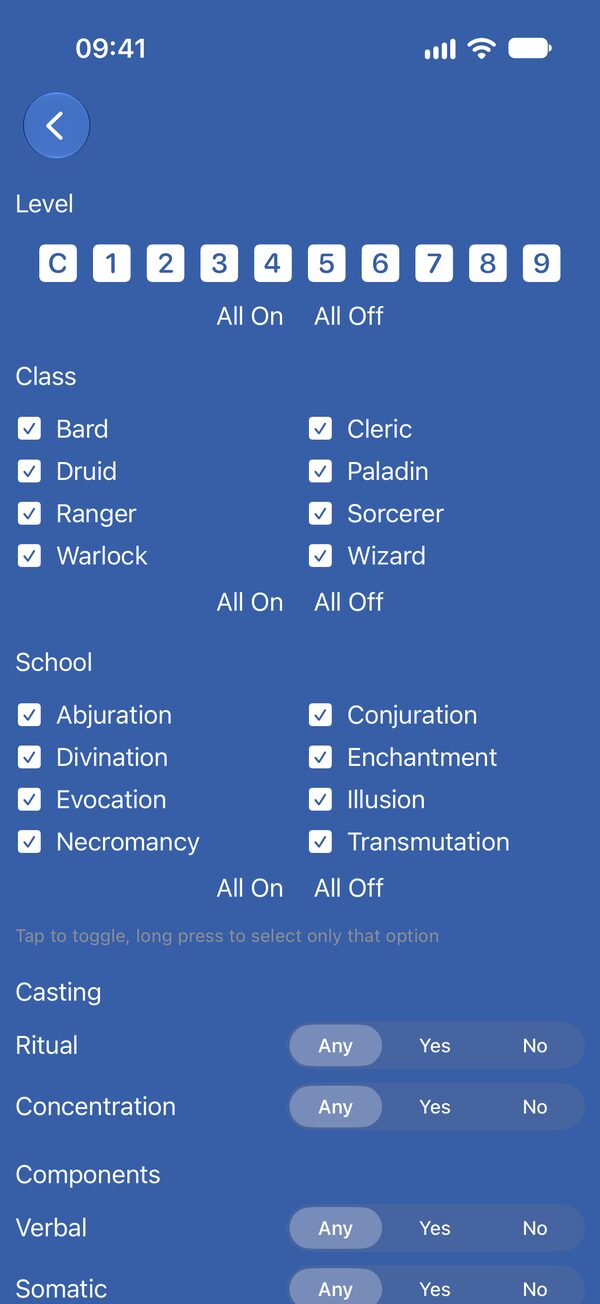Uncheck the Paladin class checkbox

pos(320,471)
